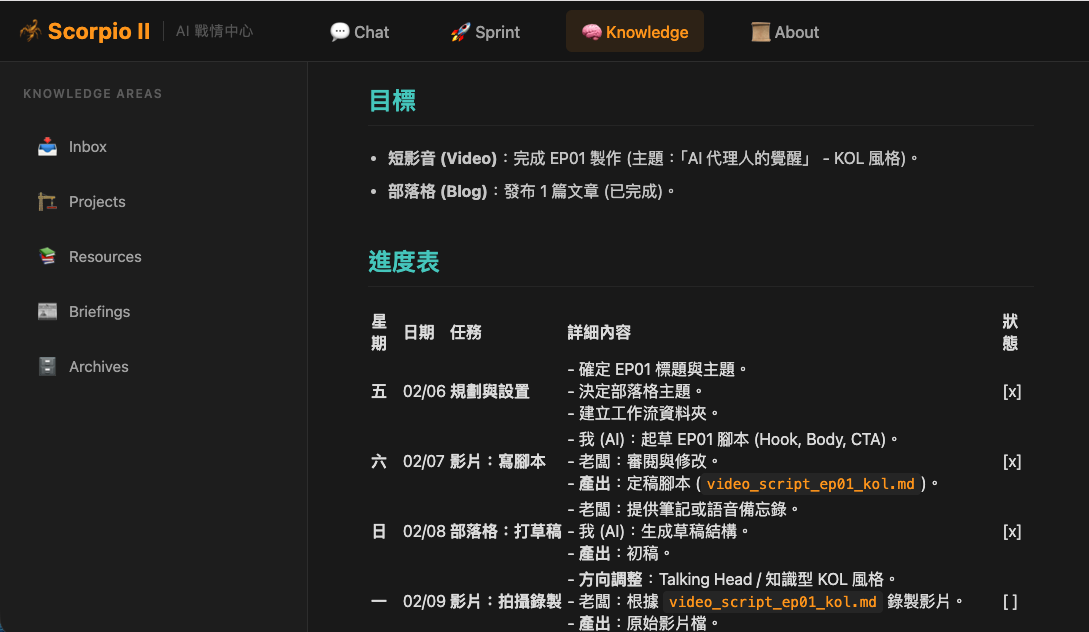Go to the About tab
1089x632 pixels.
pyautogui.click(x=785, y=32)
